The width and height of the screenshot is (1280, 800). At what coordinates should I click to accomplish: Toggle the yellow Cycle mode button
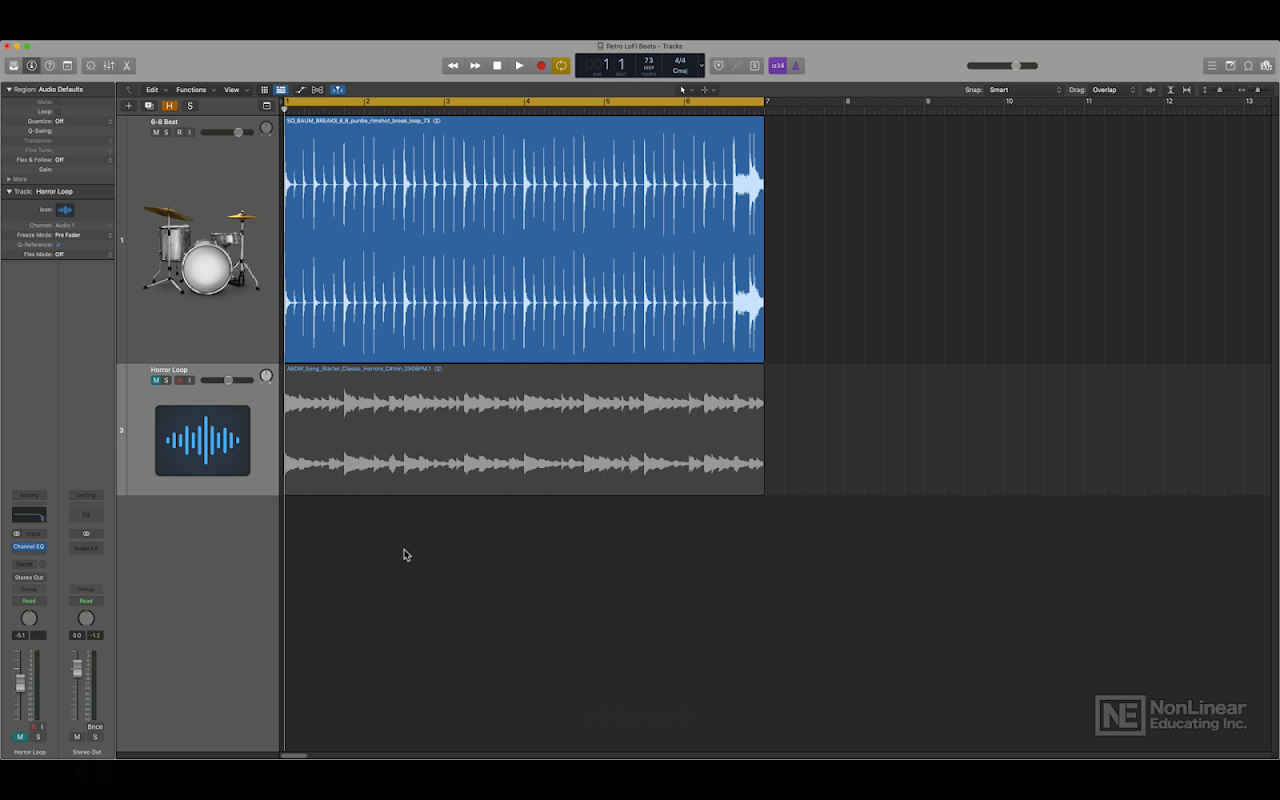click(x=562, y=66)
